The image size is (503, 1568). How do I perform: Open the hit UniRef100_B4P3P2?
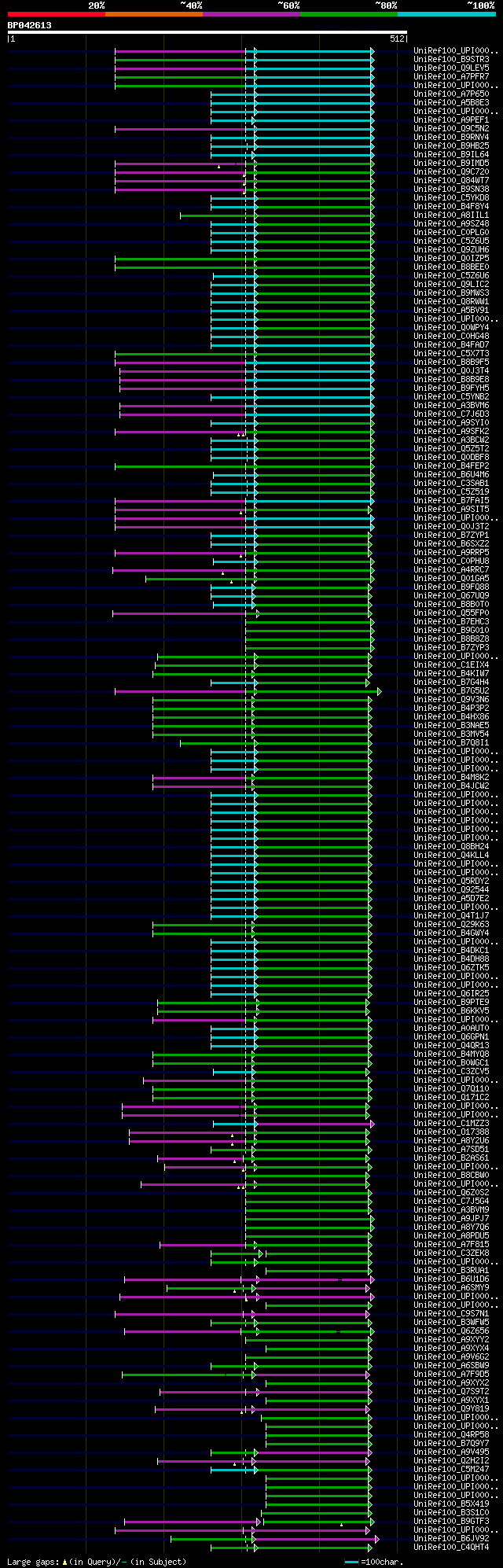pyautogui.click(x=451, y=709)
